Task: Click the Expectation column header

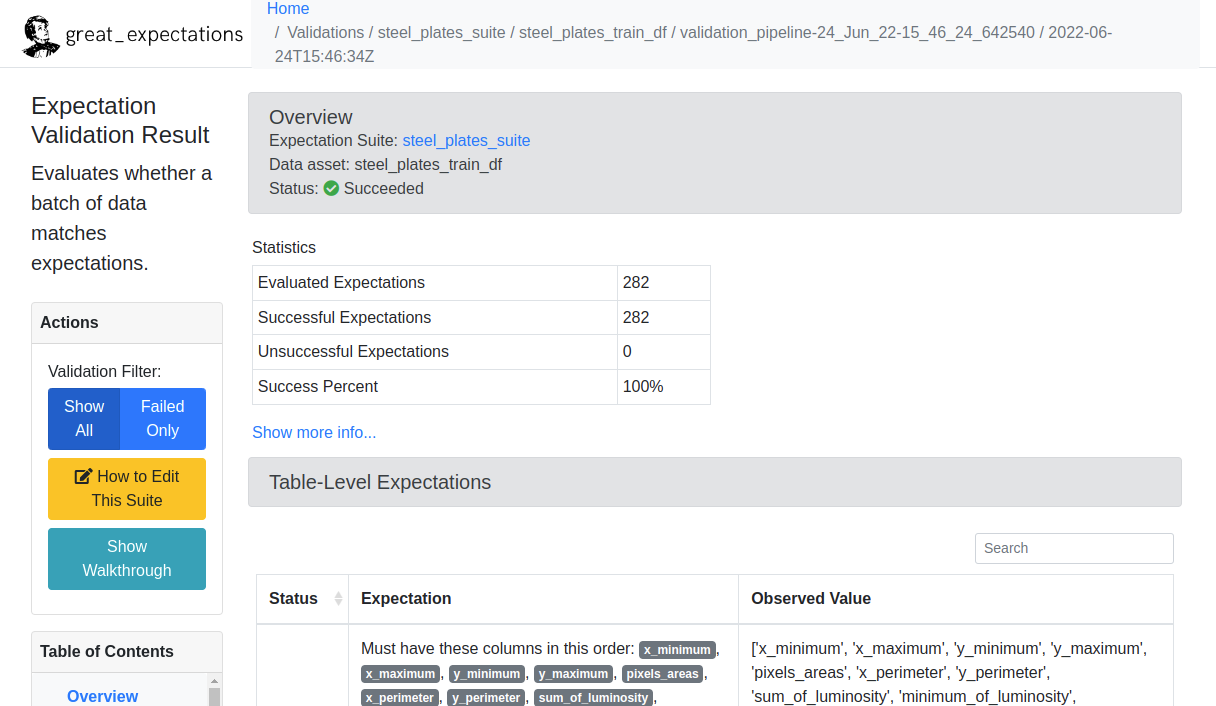Action: 406,598
